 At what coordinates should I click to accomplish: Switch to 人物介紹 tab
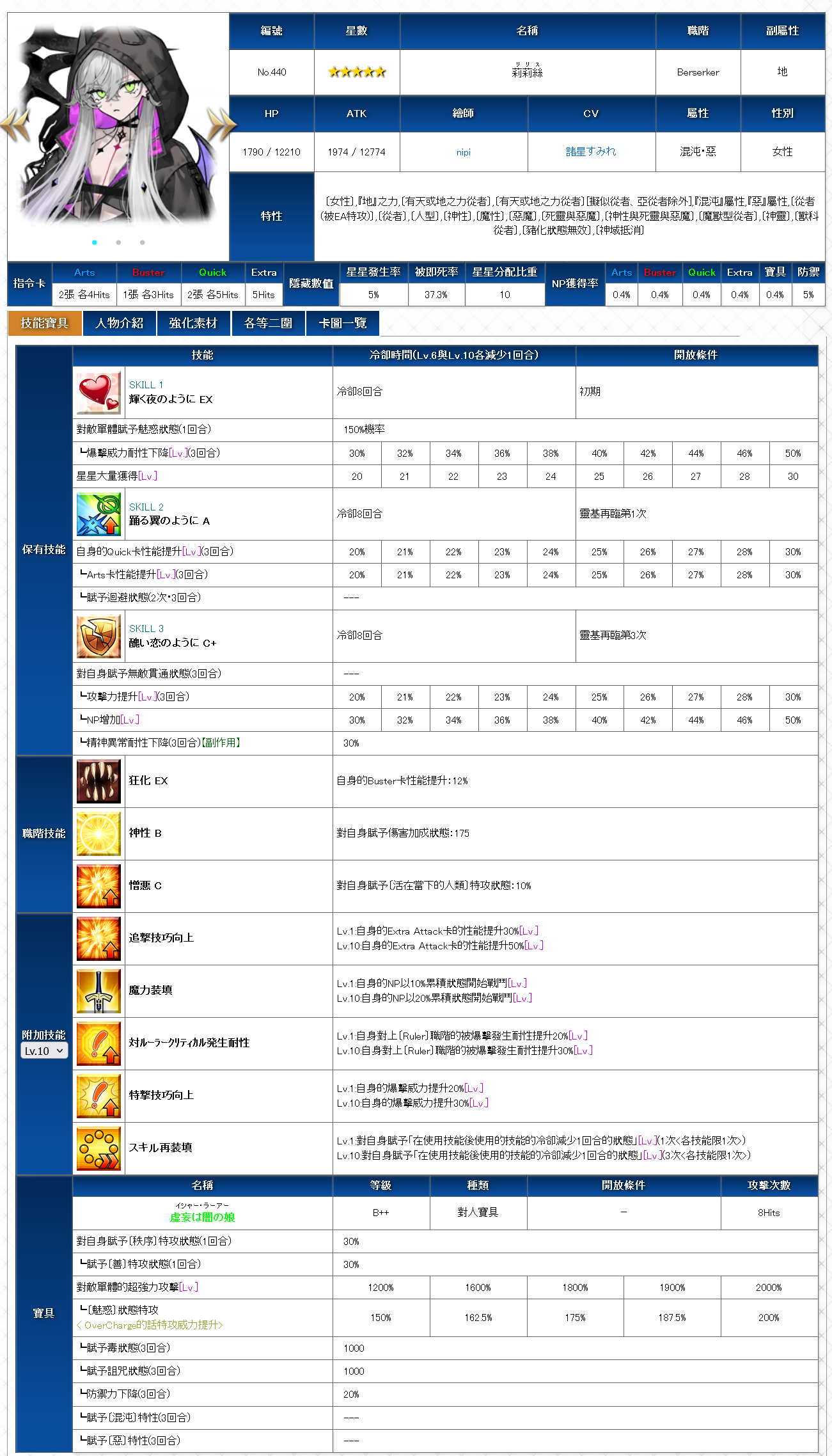pyautogui.click(x=120, y=323)
